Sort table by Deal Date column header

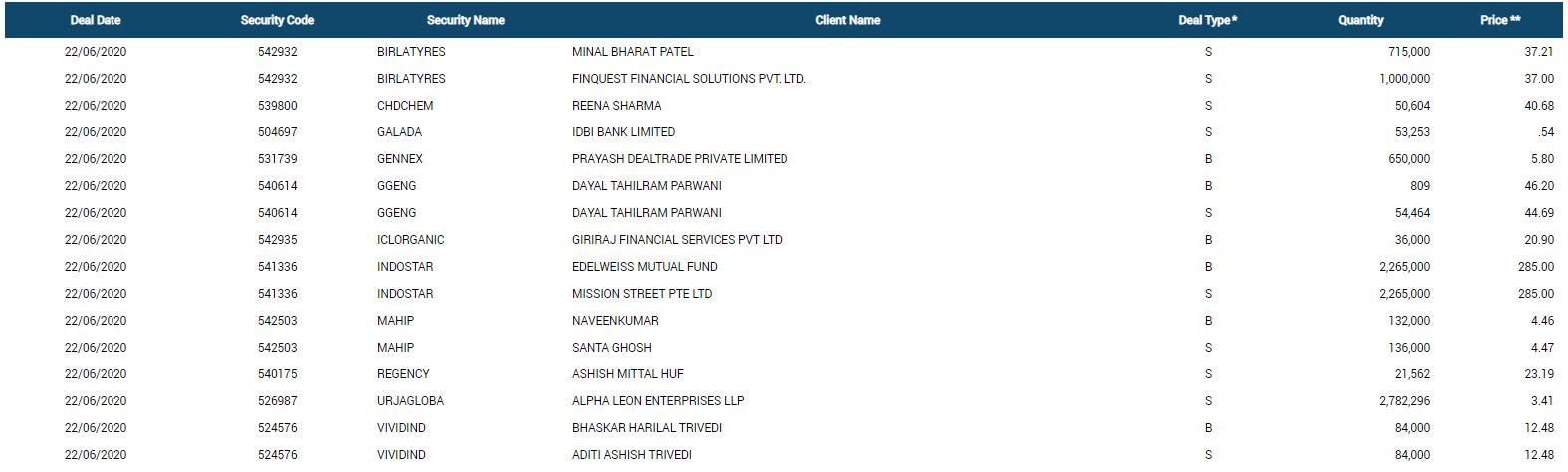tap(96, 20)
